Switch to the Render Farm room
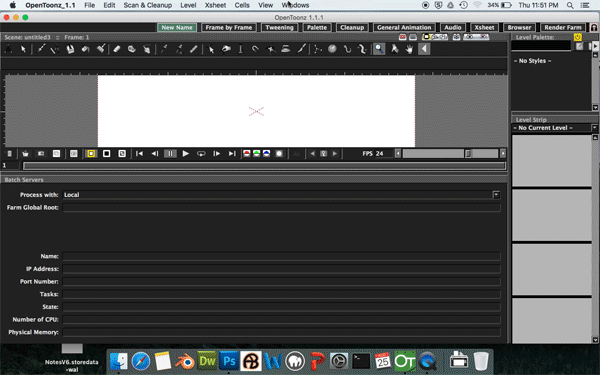600x375 pixels. click(563, 28)
